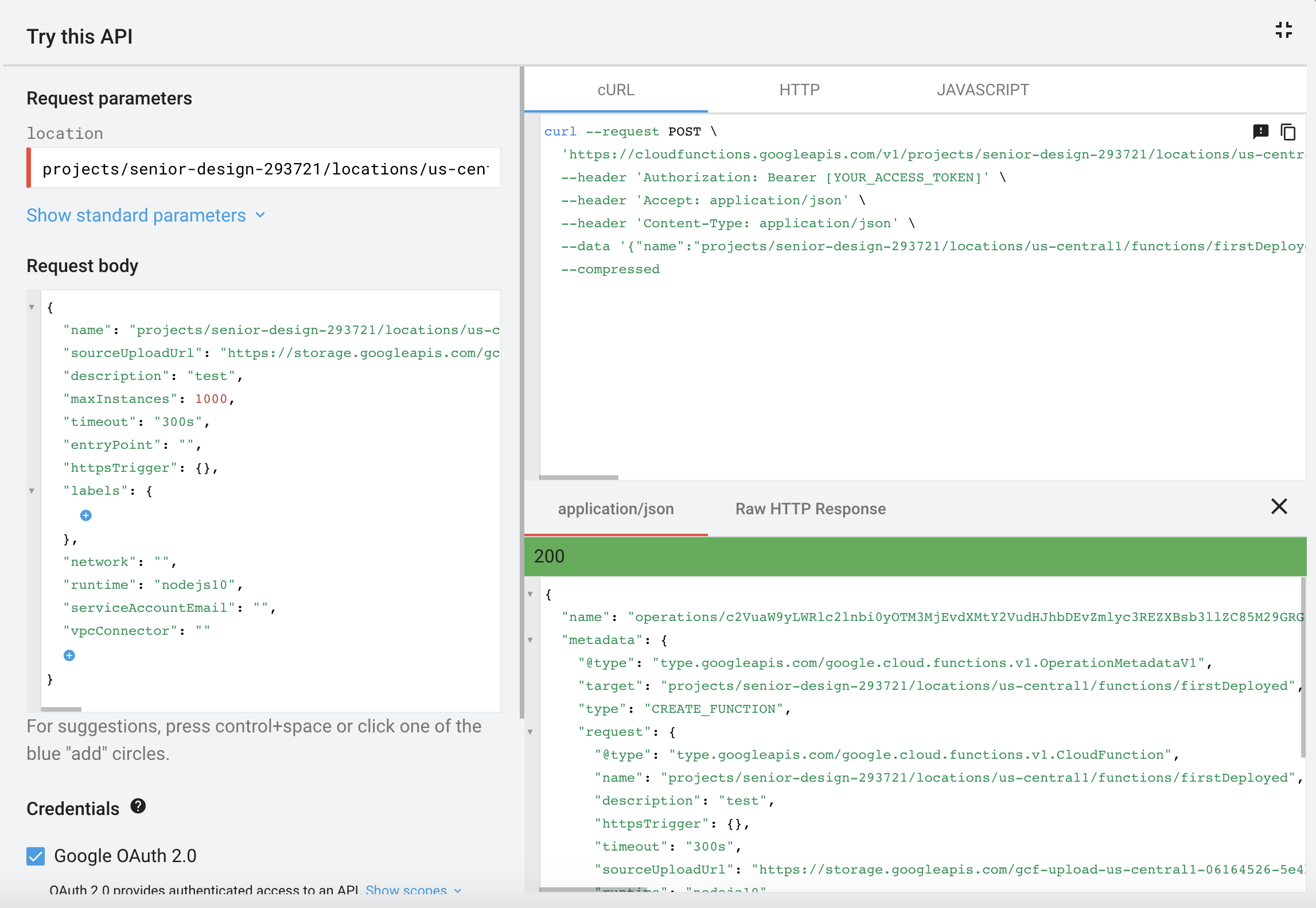Expand Show standard parameters link
Image resolution: width=1316 pixels, height=908 pixels.
pyautogui.click(x=136, y=215)
